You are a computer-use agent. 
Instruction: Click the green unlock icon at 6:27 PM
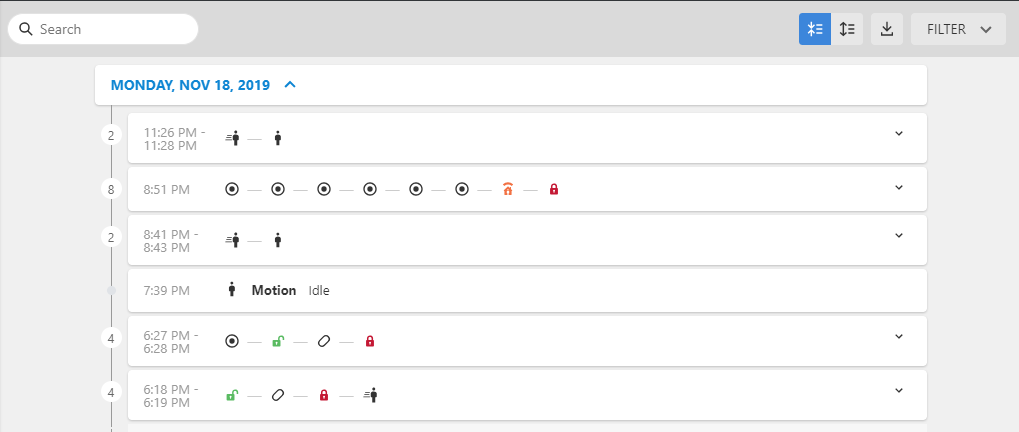pos(277,341)
